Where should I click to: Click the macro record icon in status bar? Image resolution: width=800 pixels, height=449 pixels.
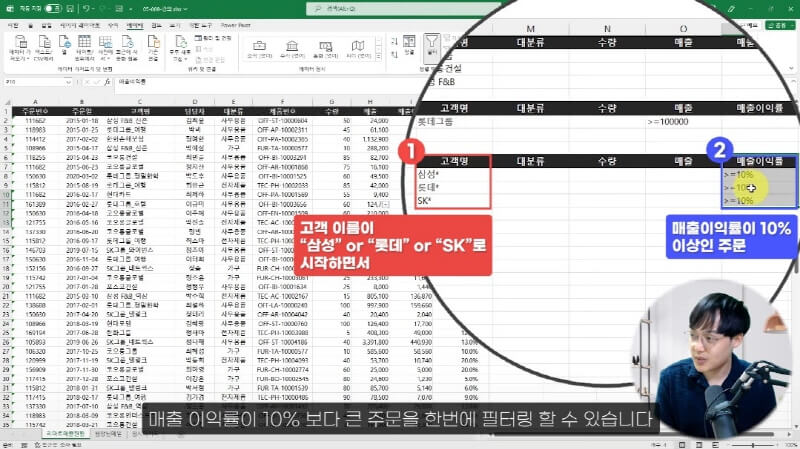click(x=24, y=445)
